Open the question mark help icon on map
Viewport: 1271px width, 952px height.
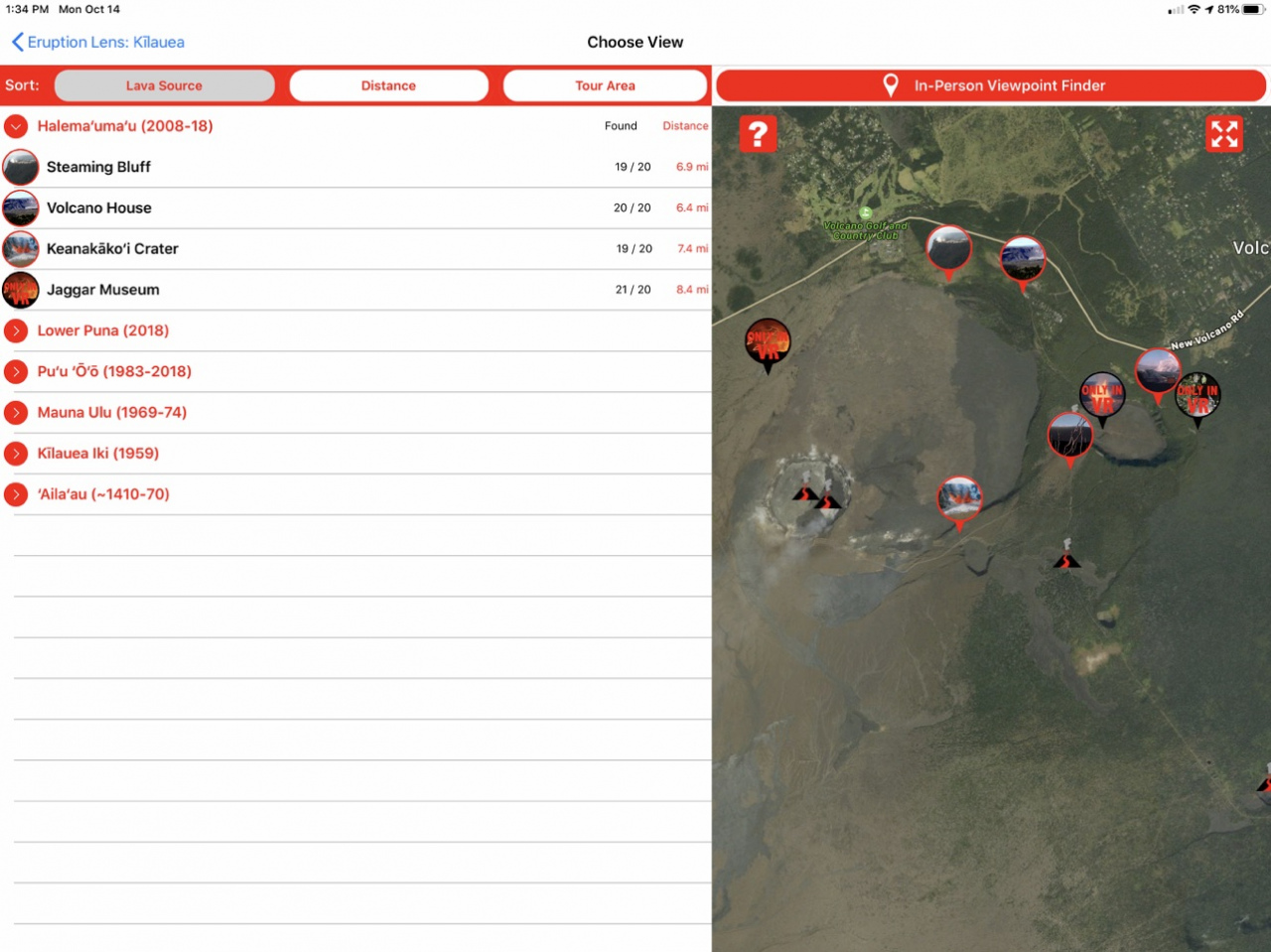pos(758,133)
